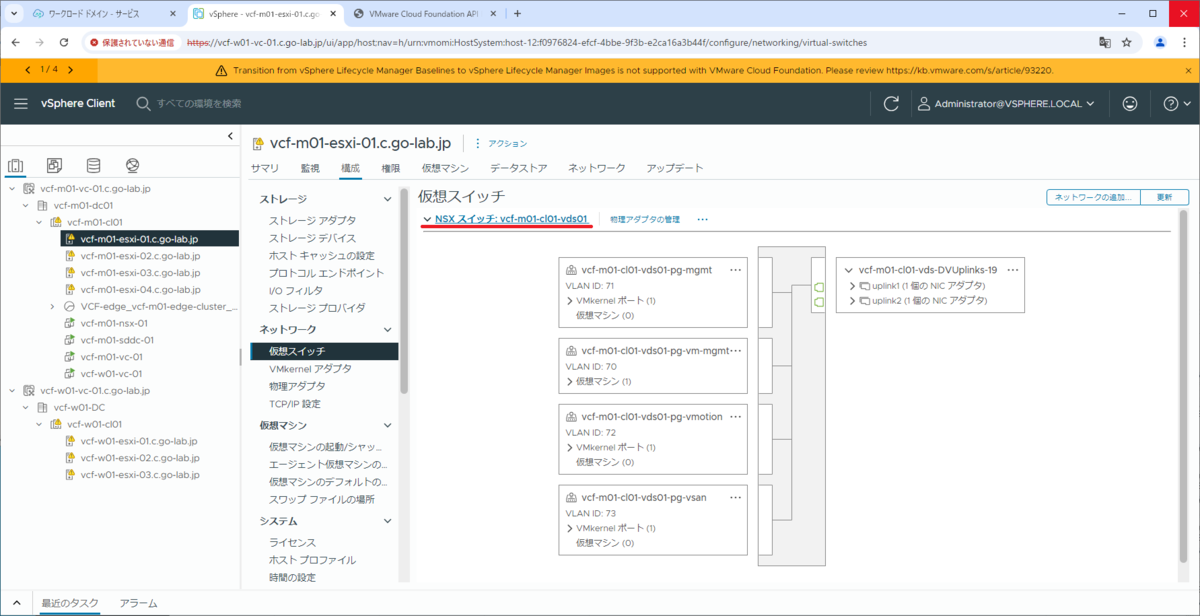
Task: Collapse the vcf-m01-cl01 cluster node
Action: 39,222
